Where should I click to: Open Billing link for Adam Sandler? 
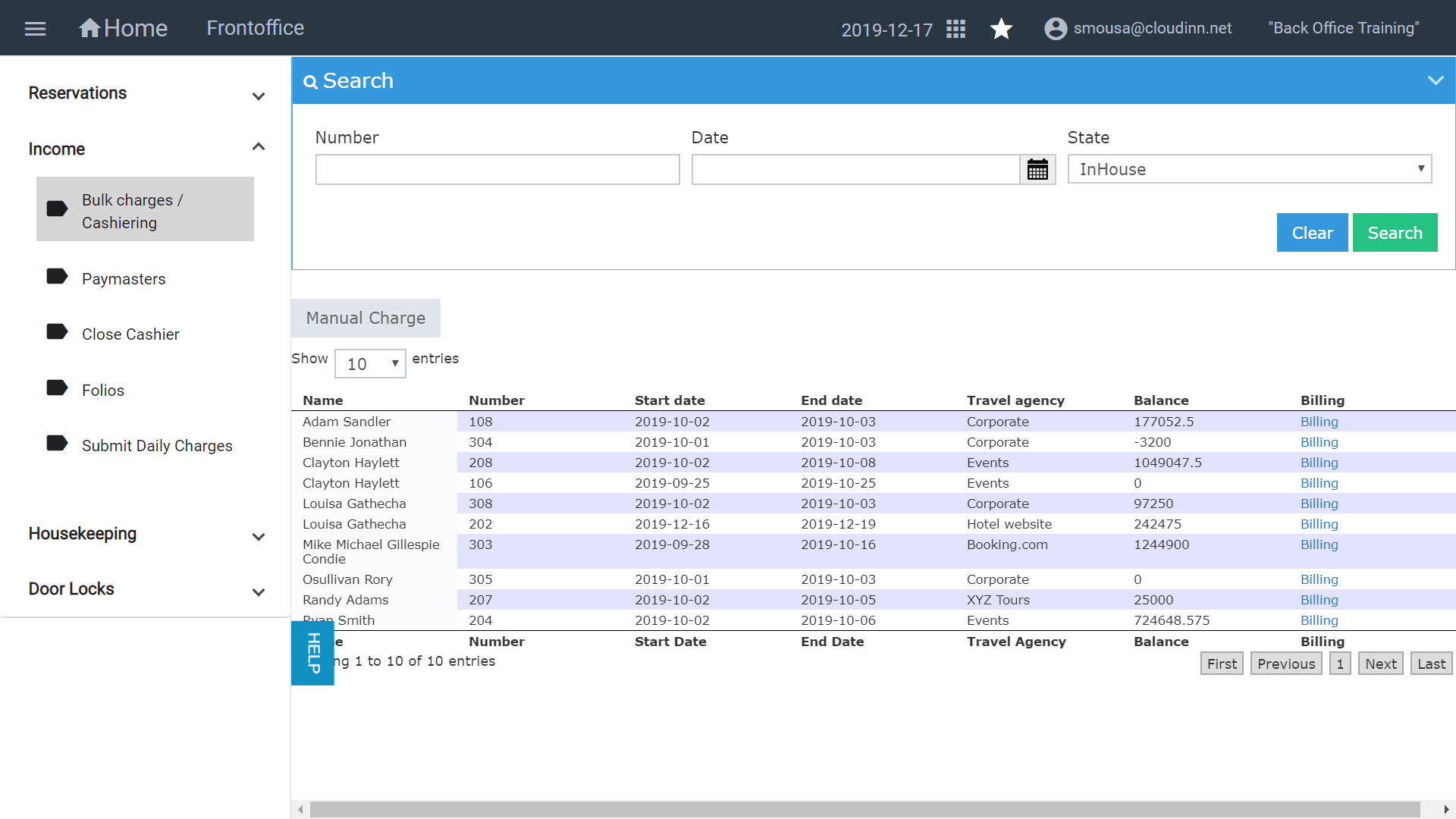point(1319,422)
